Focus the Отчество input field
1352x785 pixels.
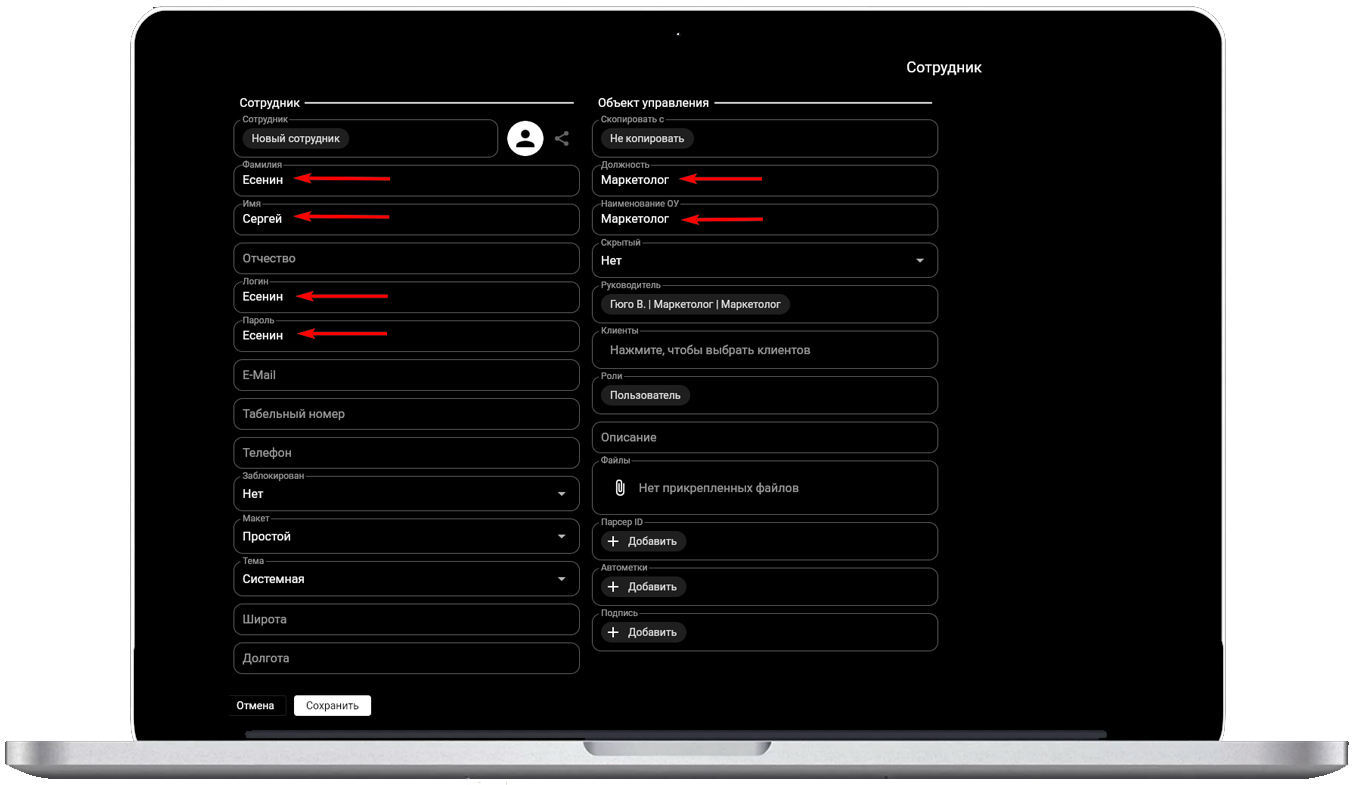[x=406, y=258]
